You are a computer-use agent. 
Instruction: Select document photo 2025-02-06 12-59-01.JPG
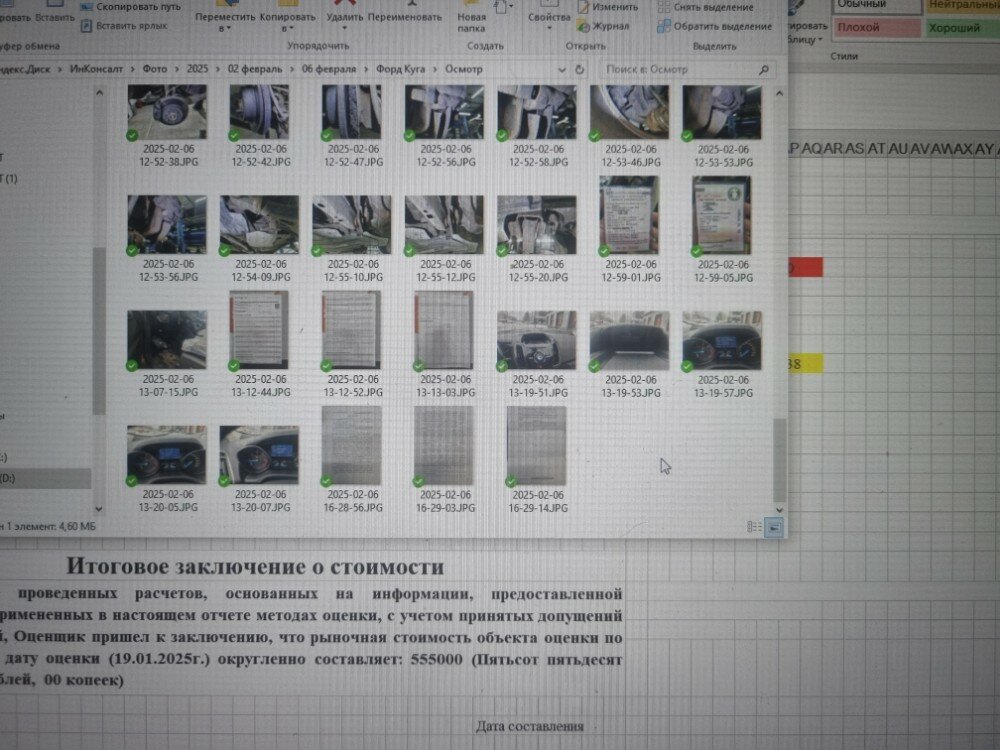(x=629, y=216)
